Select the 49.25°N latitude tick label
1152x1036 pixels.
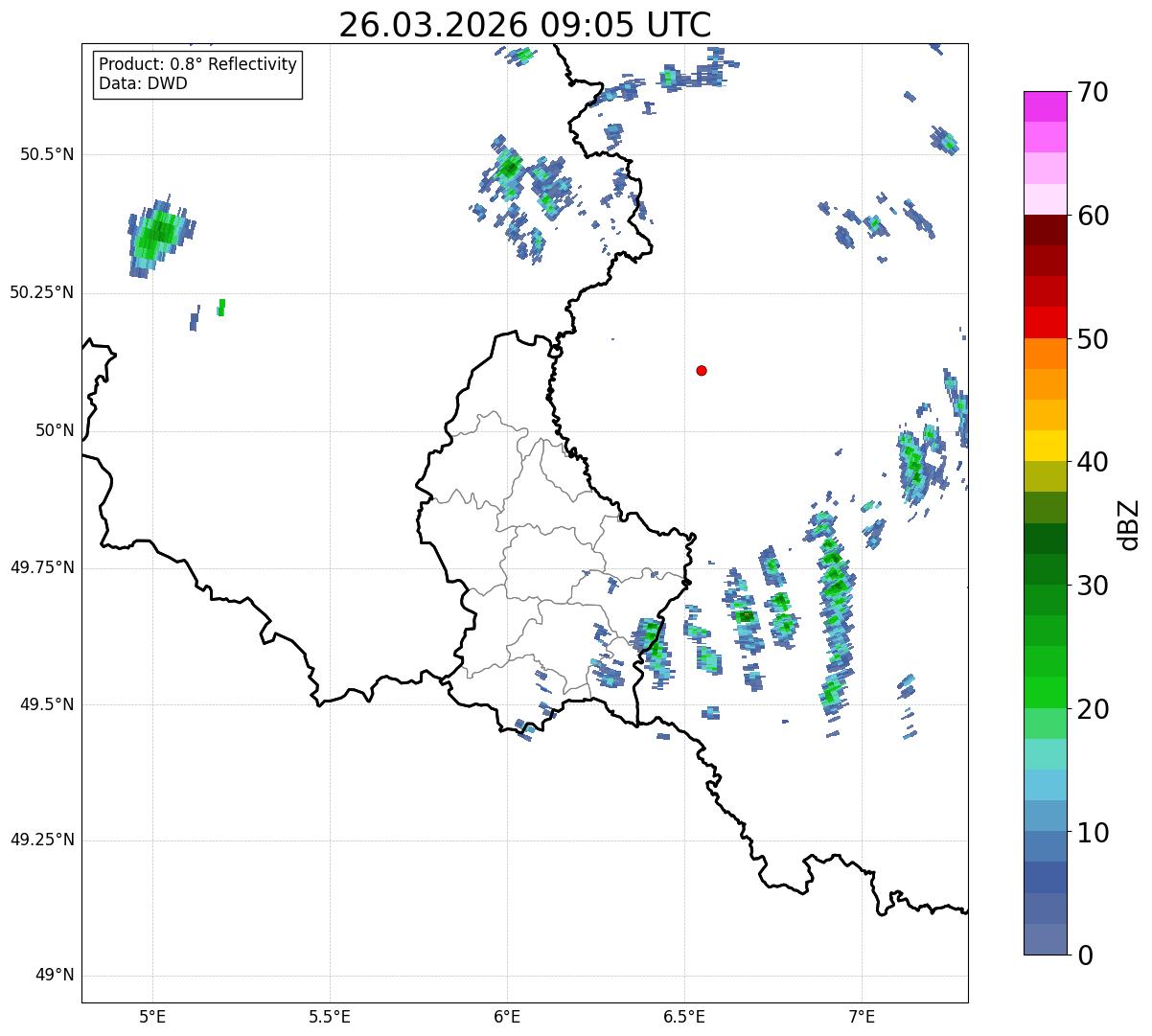point(42,840)
